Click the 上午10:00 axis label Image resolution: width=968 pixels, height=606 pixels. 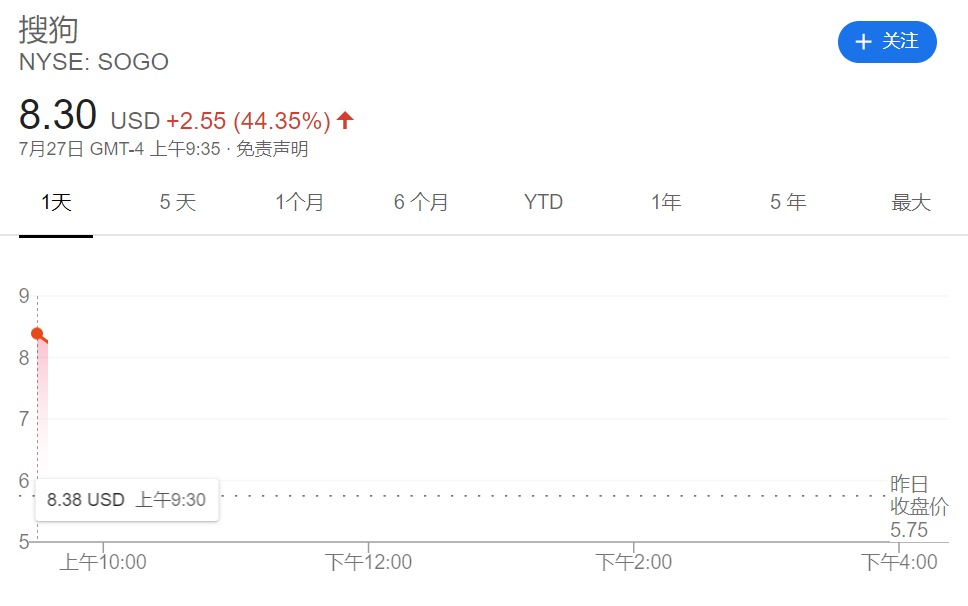(103, 562)
